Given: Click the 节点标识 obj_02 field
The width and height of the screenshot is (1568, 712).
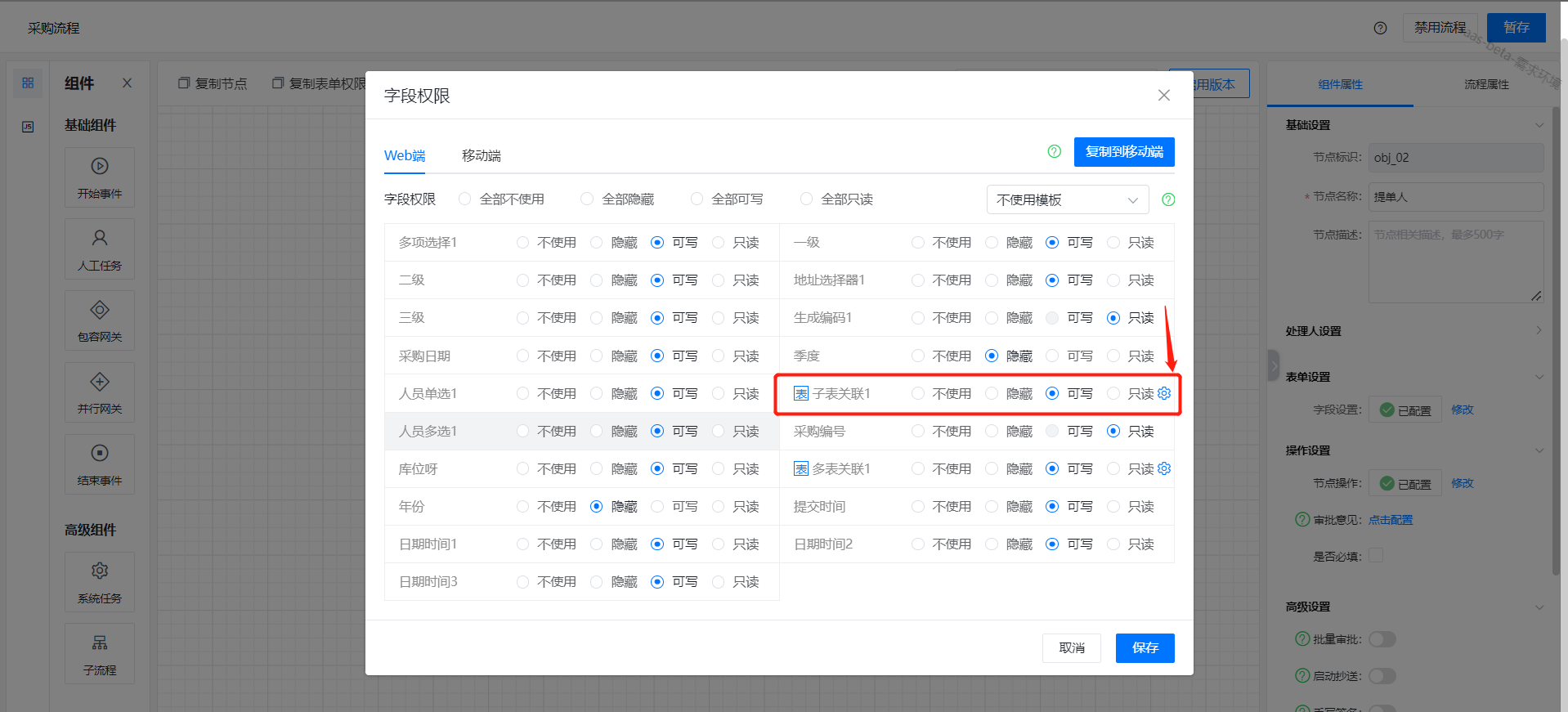Looking at the screenshot, I should [1457, 158].
